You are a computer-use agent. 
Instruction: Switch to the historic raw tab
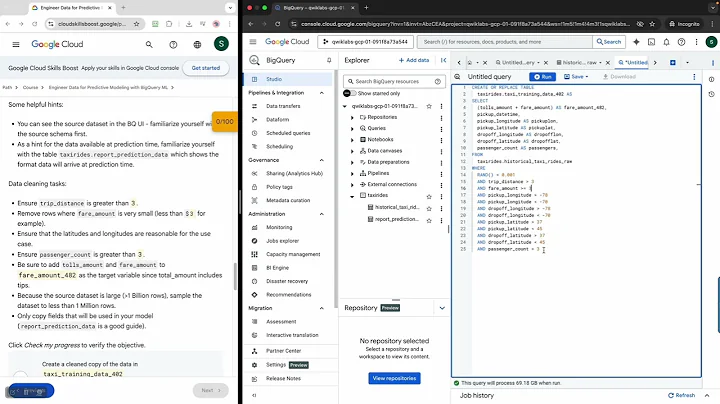point(579,62)
